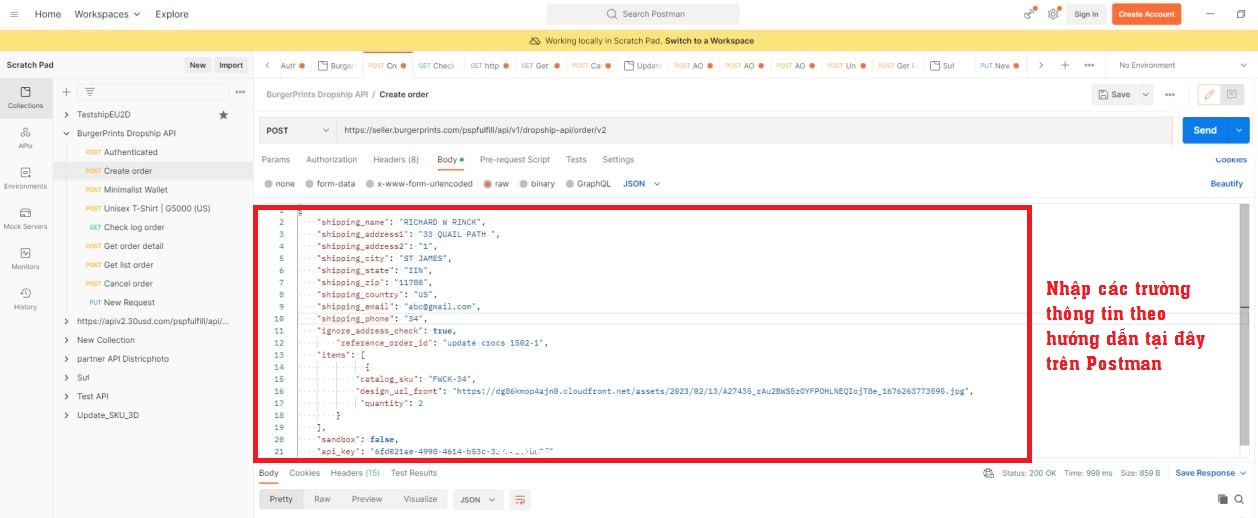Open the Authorization tab
This screenshot has height=518, width=1258.
pos(331,160)
